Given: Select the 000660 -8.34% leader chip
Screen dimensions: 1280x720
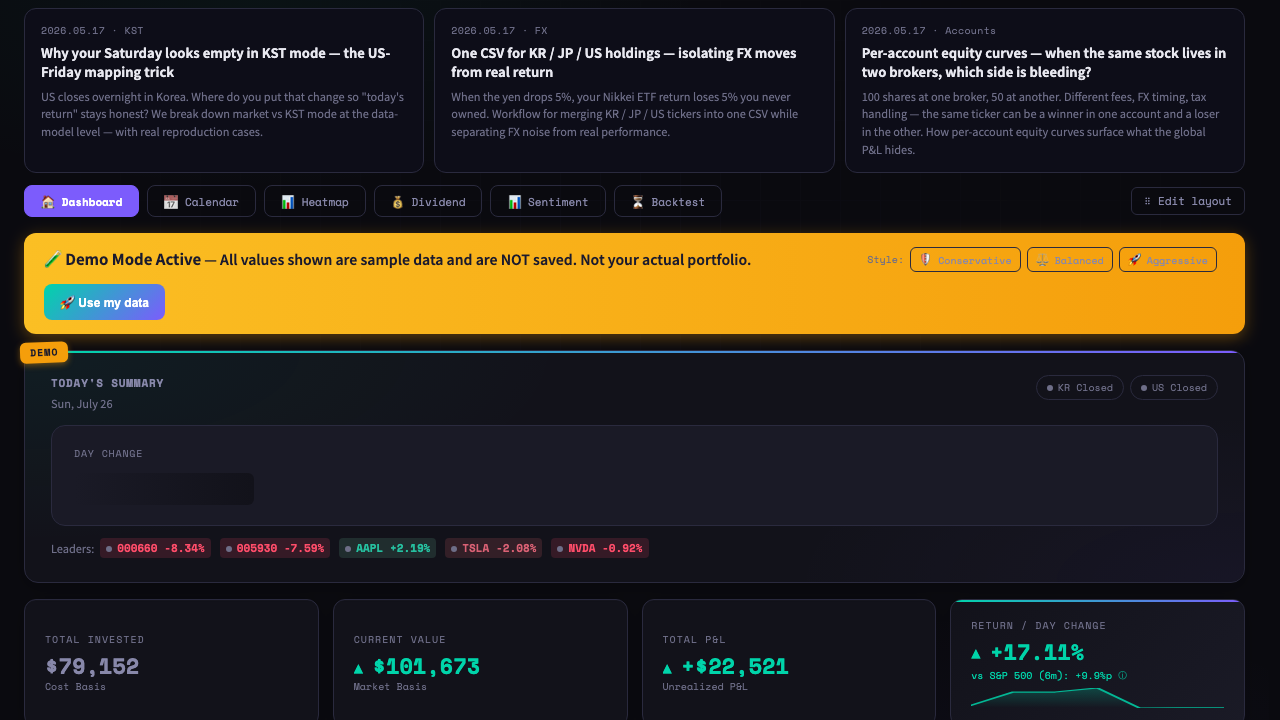Looking at the screenshot, I should pyautogui.click(x=155, y=548).
